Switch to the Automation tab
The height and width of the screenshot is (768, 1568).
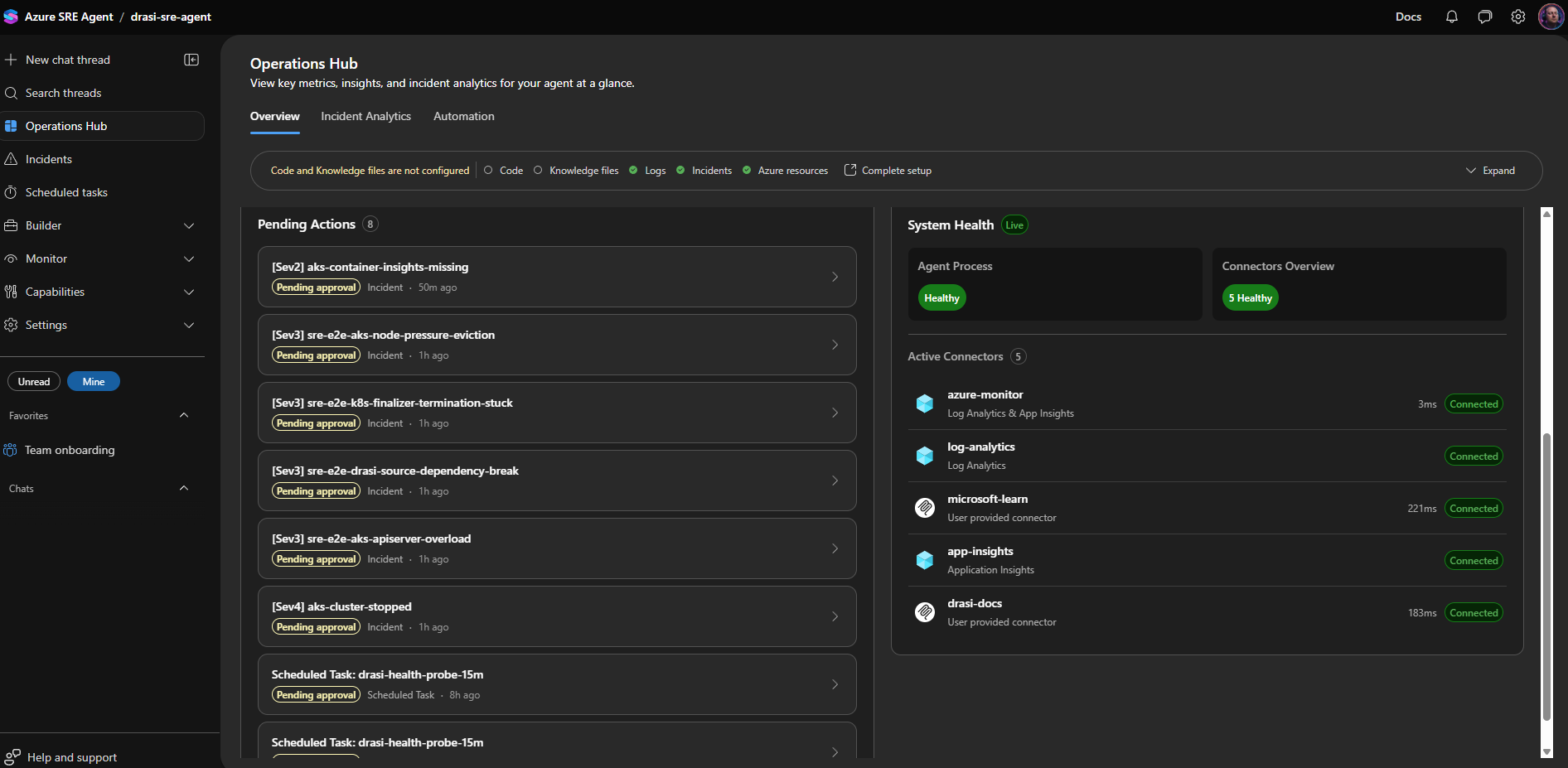464,117
